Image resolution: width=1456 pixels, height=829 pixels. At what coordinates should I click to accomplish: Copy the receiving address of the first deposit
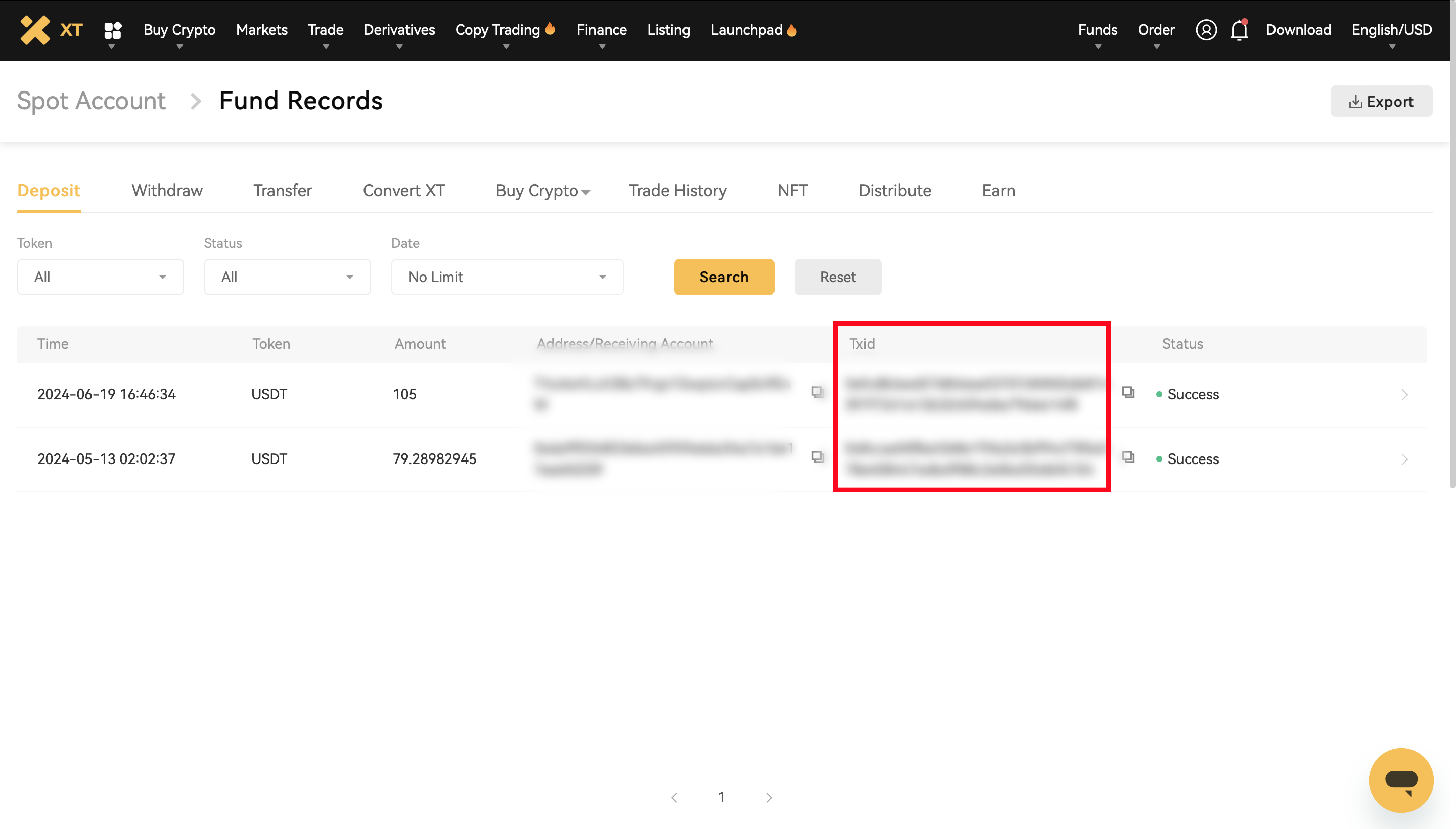tap(817, 392)
